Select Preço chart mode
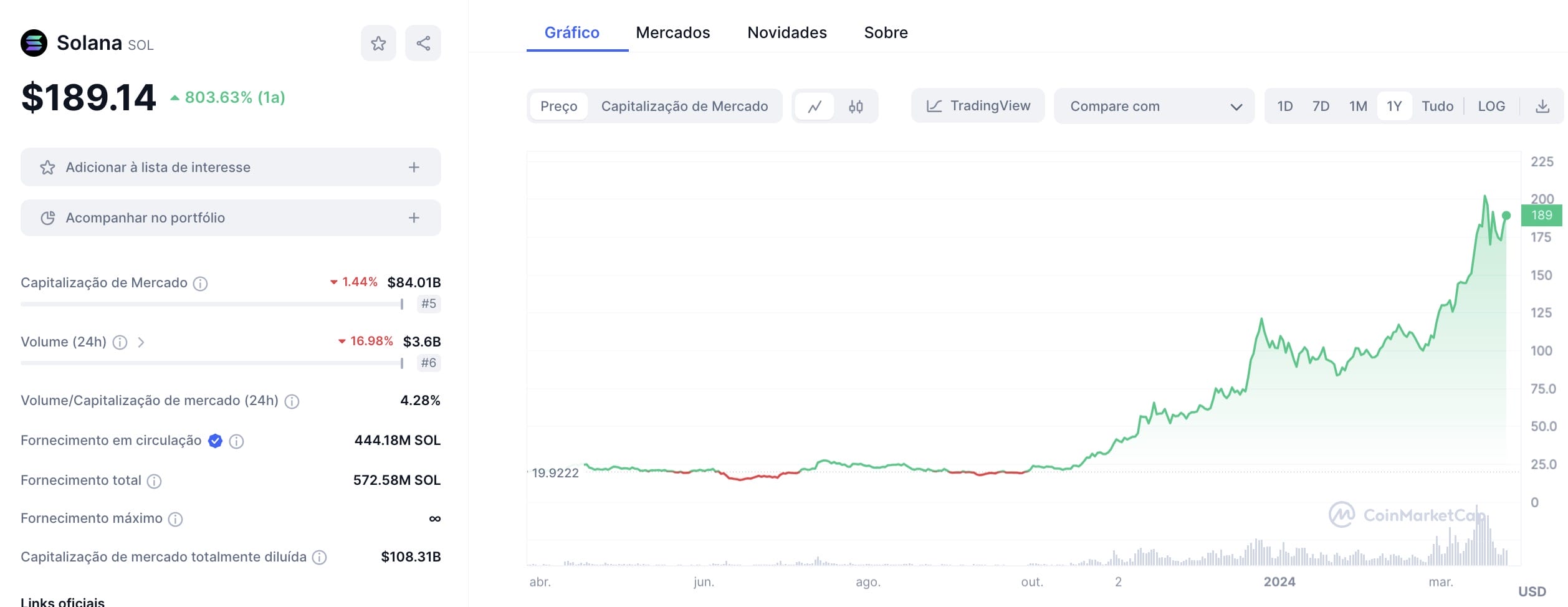Image resolution: width=1568 pixels, height=607 pixels. [558, 107]
